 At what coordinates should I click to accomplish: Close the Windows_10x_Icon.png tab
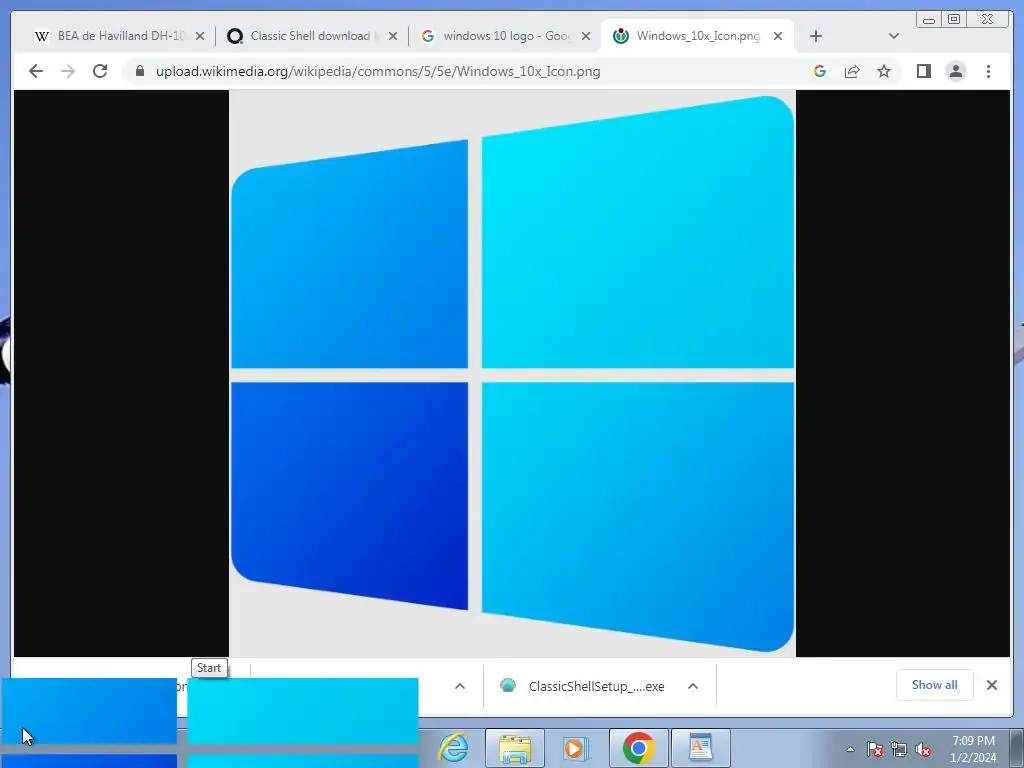pyautogui.click(x=778, y=36)
